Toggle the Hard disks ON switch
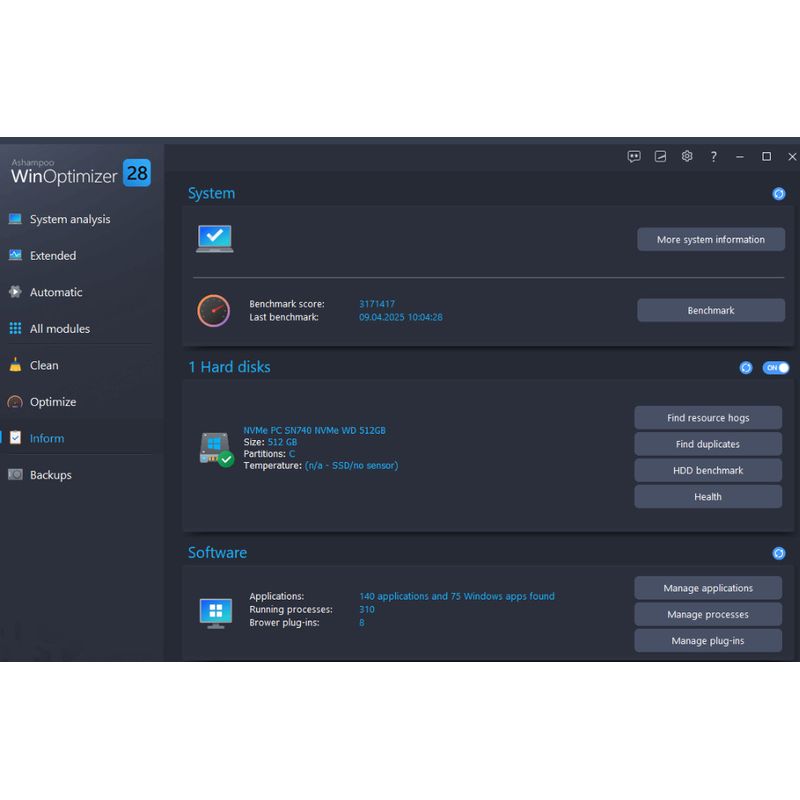Screen dimensions: 800x800 [776, 368]
